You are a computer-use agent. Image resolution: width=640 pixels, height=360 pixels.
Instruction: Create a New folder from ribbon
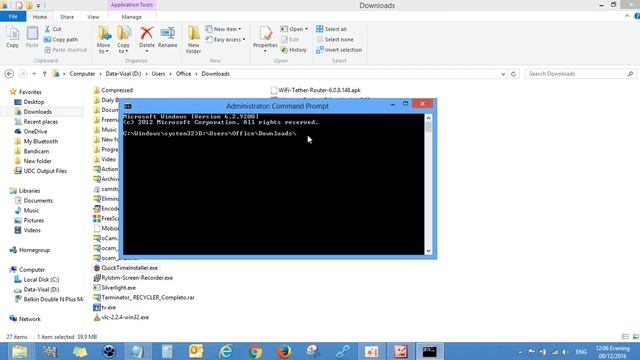point(193,40)
